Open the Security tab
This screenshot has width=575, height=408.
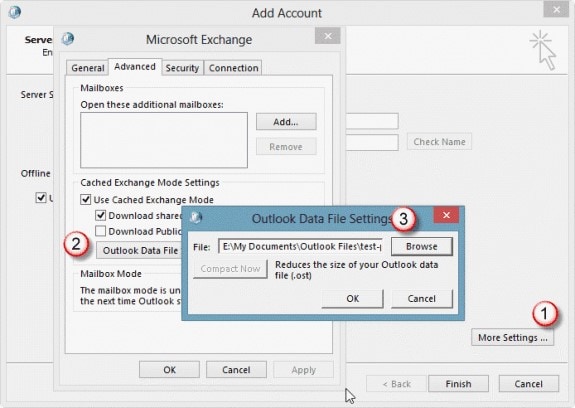[x=182, y=68]
